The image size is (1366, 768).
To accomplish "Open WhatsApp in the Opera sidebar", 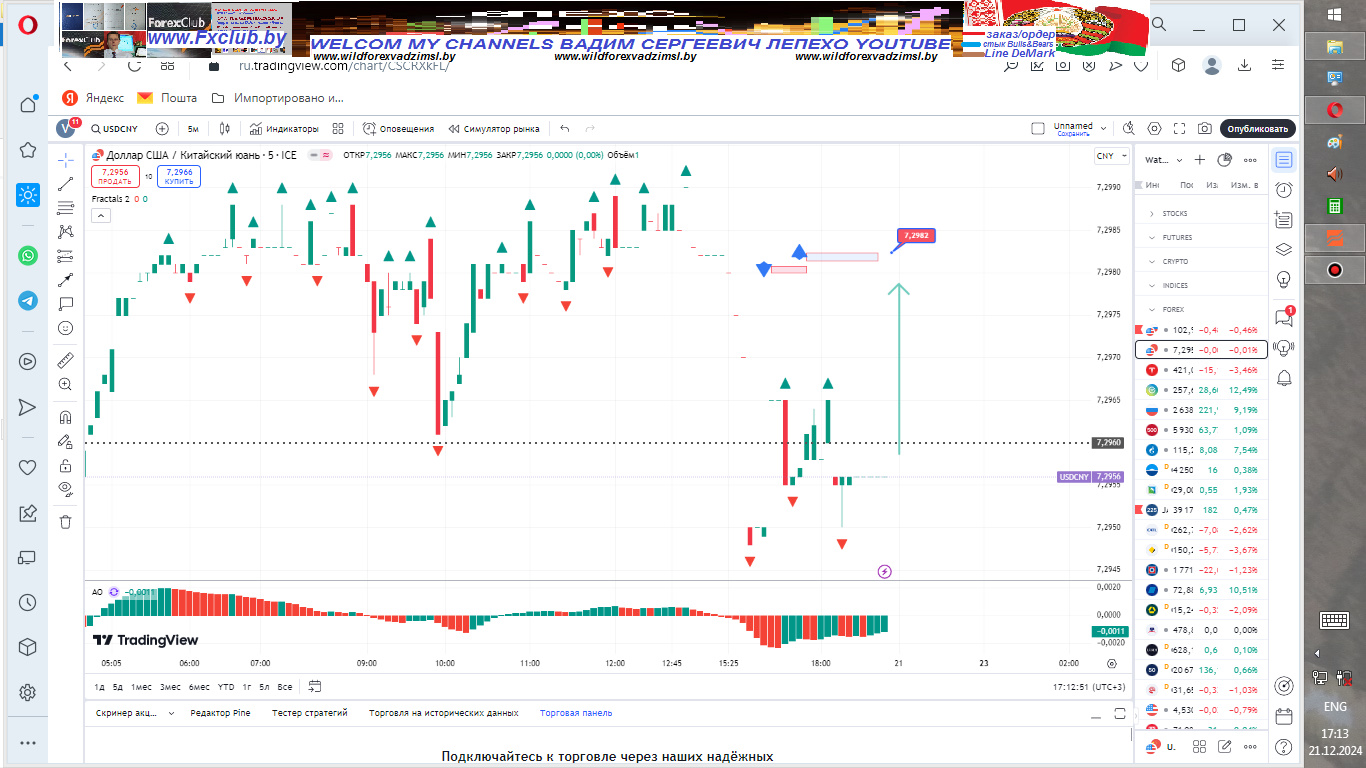I will [28, 255].
